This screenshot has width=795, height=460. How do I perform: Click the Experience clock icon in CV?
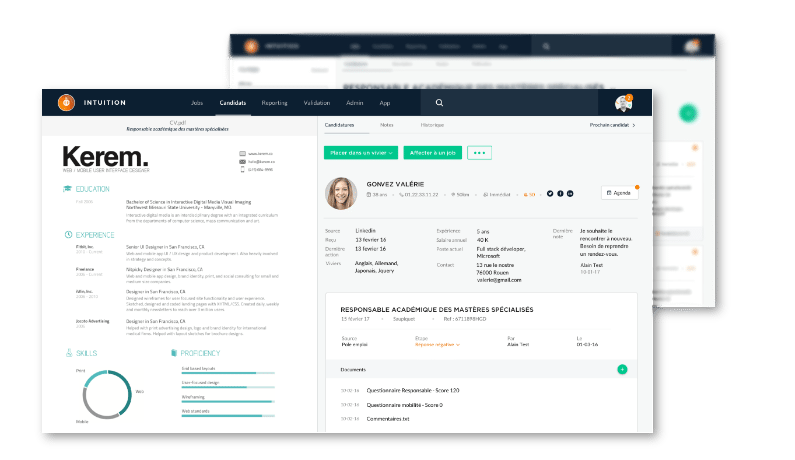[x=68, y=235]
